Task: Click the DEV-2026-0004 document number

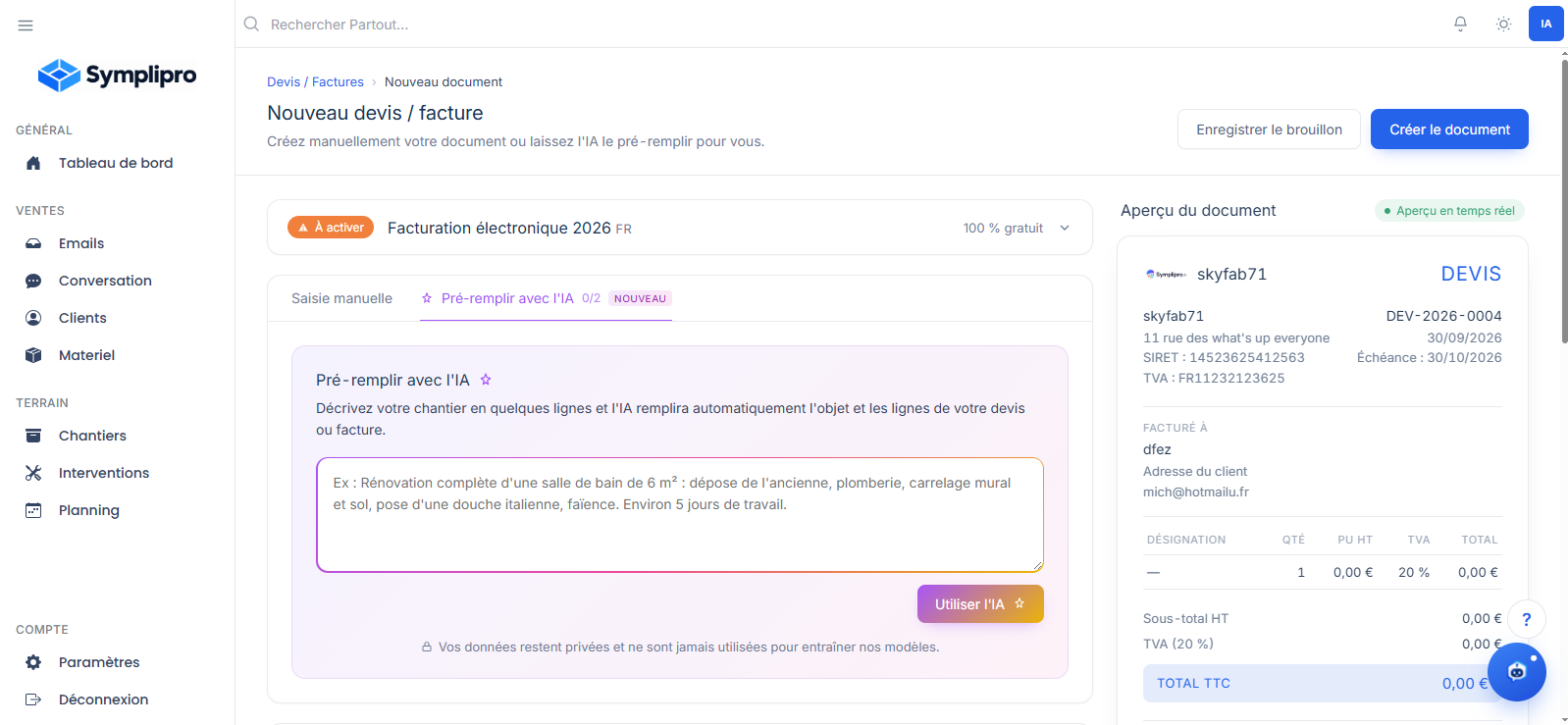Action: tap(1443, 316)
